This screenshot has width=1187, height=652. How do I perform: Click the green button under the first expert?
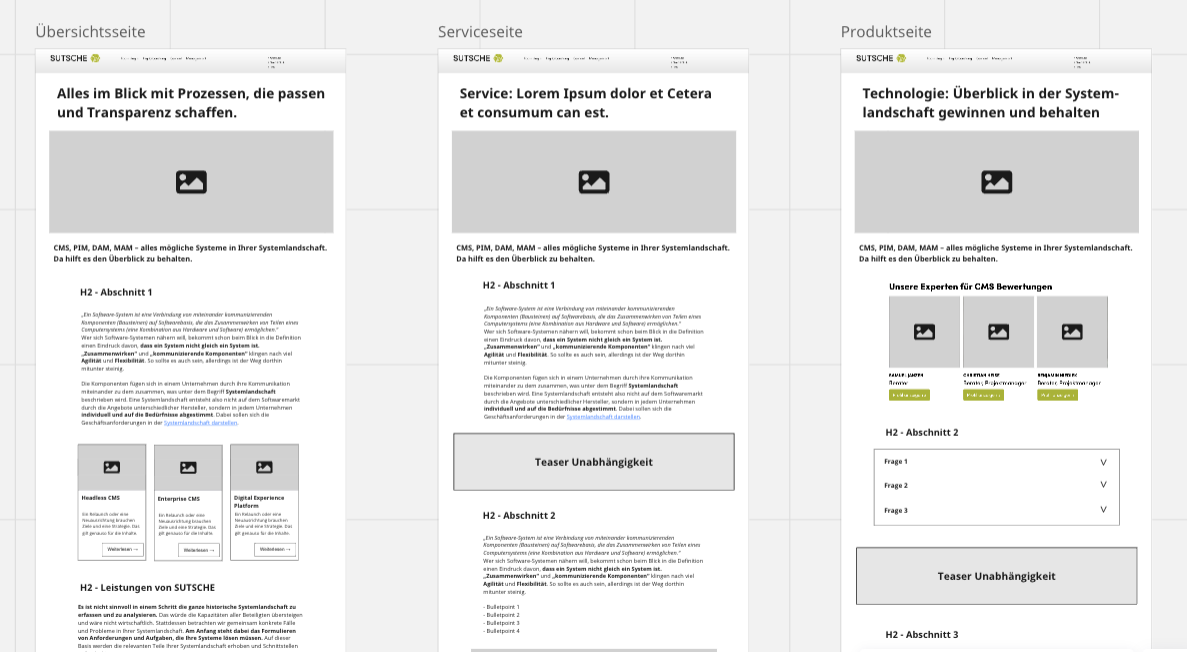pos(910,395)
